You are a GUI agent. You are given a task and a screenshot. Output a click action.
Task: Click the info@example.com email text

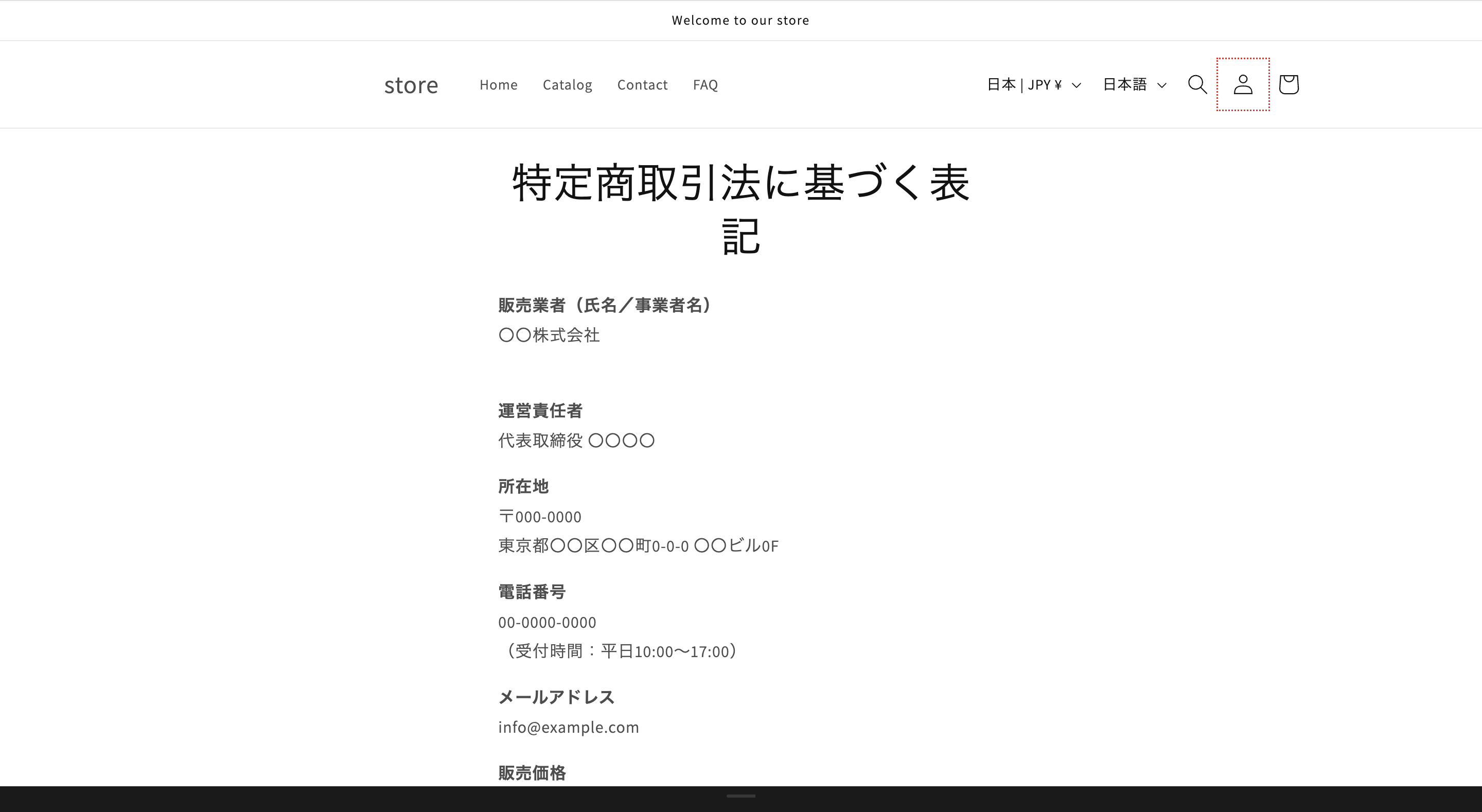569,728
